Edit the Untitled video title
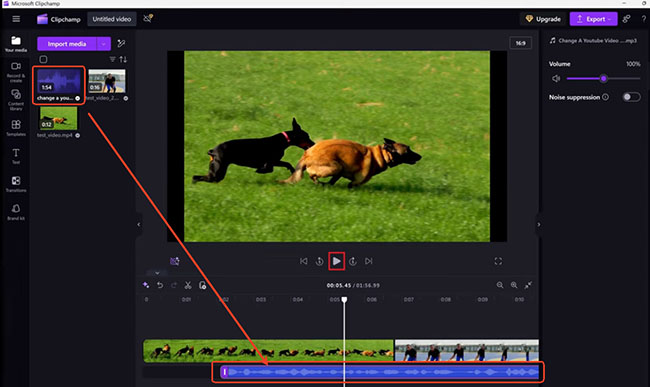Screen dimensions: 650x387 [x=112, y=19]
